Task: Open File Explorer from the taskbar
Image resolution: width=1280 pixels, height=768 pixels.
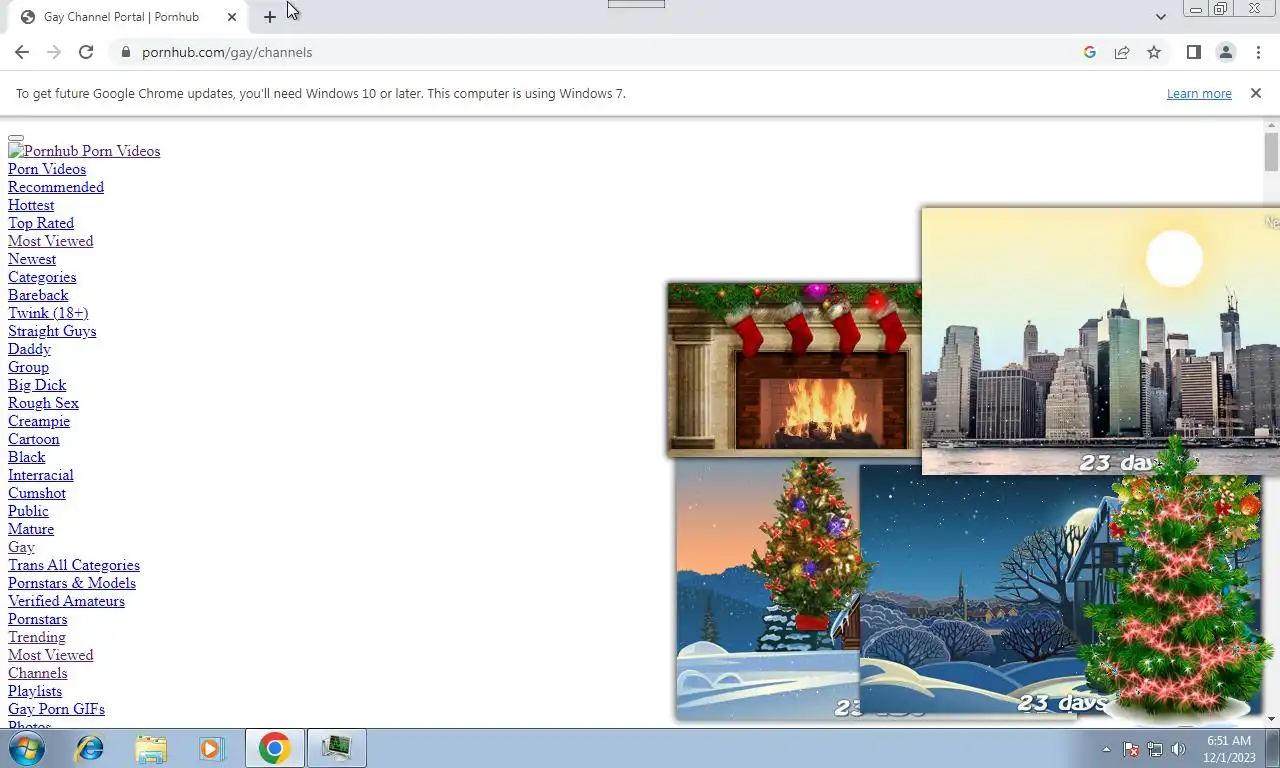Action: coord(151,748)
